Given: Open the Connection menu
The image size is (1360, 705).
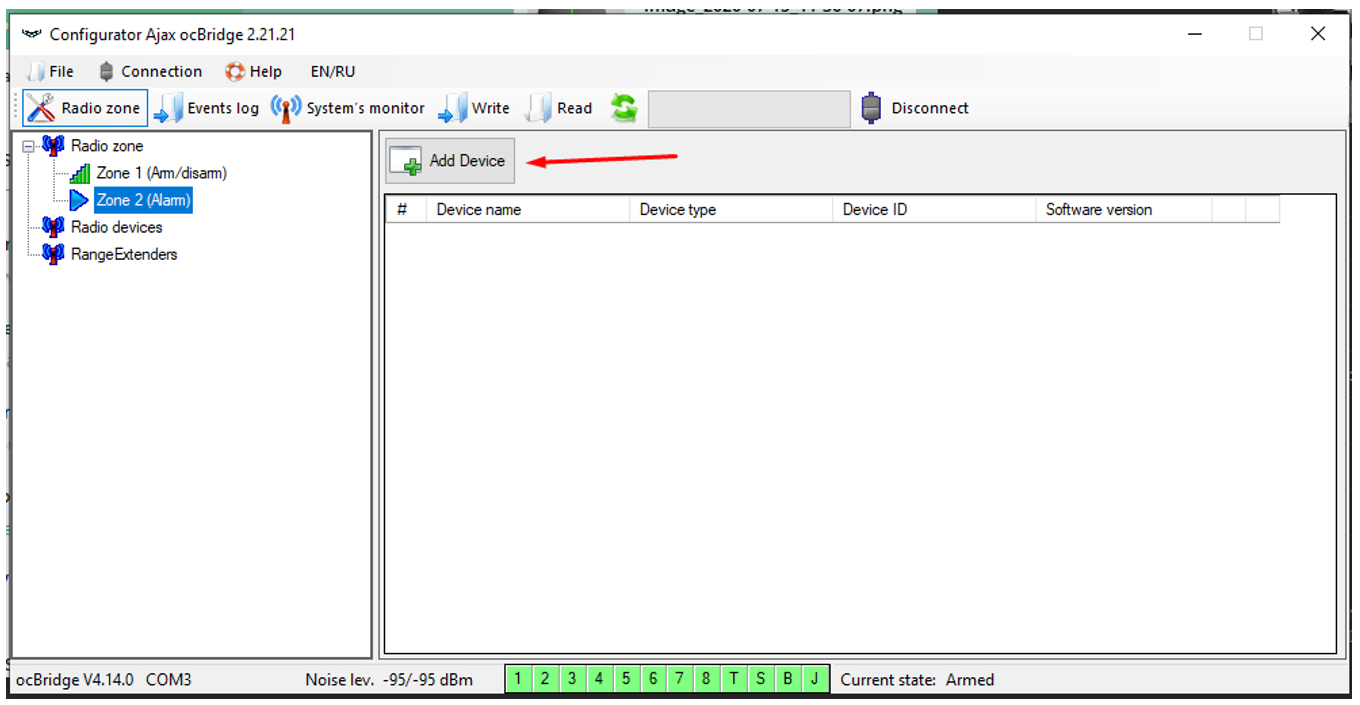Looking at the screenshot, I should pos(150,72).
